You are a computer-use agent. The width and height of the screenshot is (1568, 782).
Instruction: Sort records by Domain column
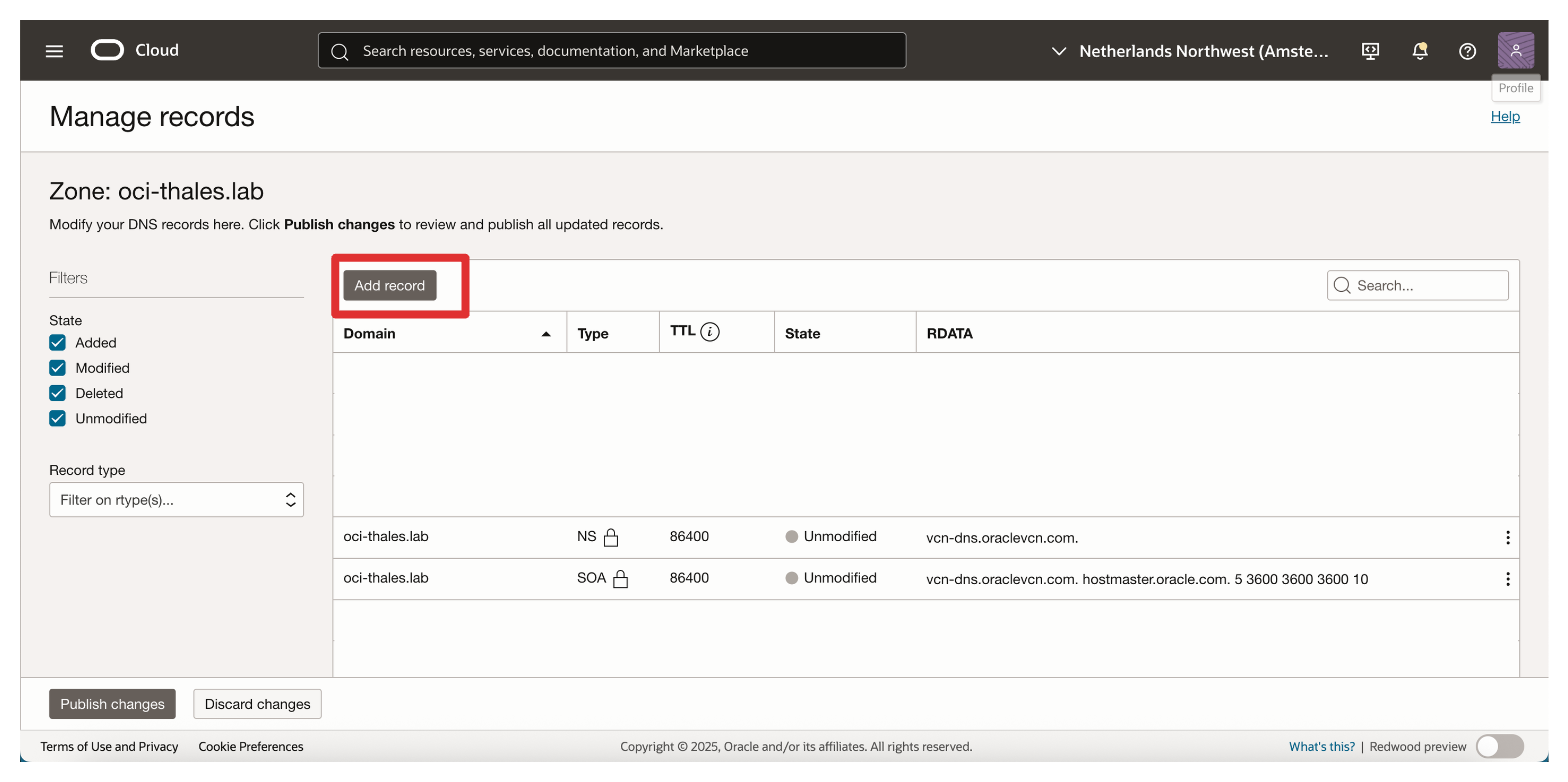(x=447, y=334)
